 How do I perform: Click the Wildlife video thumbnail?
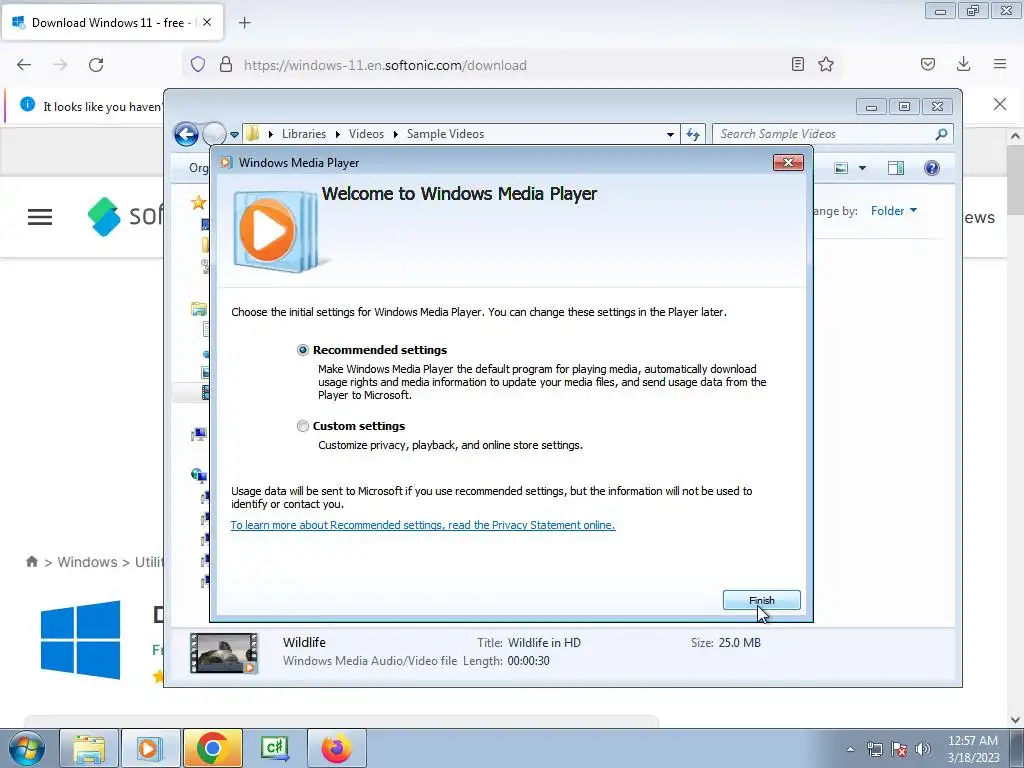pyautogui.click(x=223, y=653)
